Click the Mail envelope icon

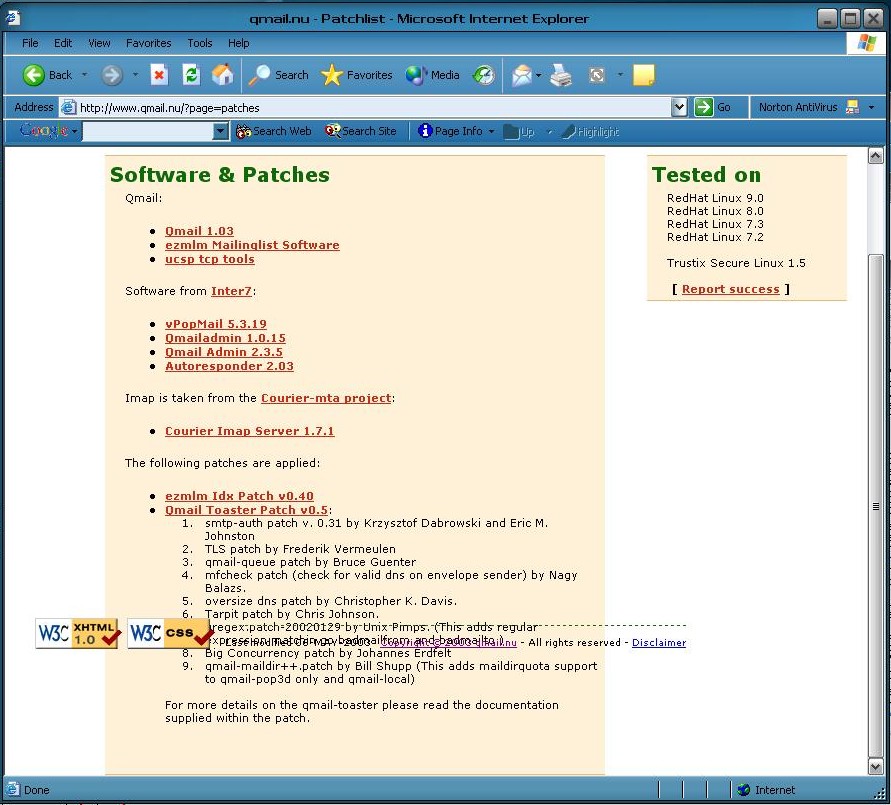point(522,75)
